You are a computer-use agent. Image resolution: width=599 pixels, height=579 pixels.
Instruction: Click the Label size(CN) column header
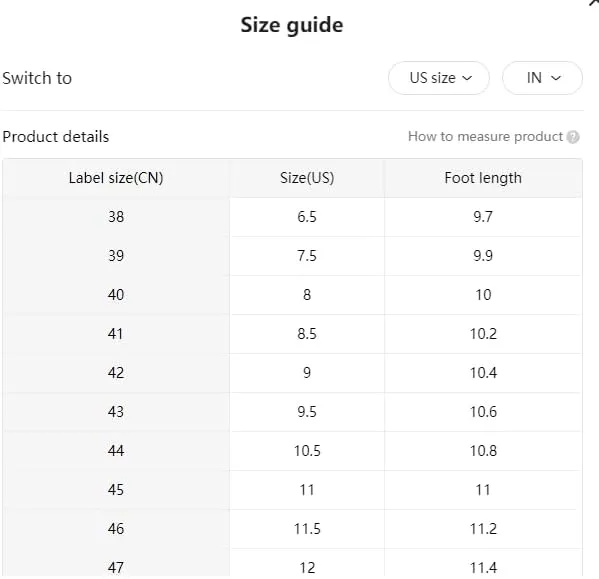point(116,178)
